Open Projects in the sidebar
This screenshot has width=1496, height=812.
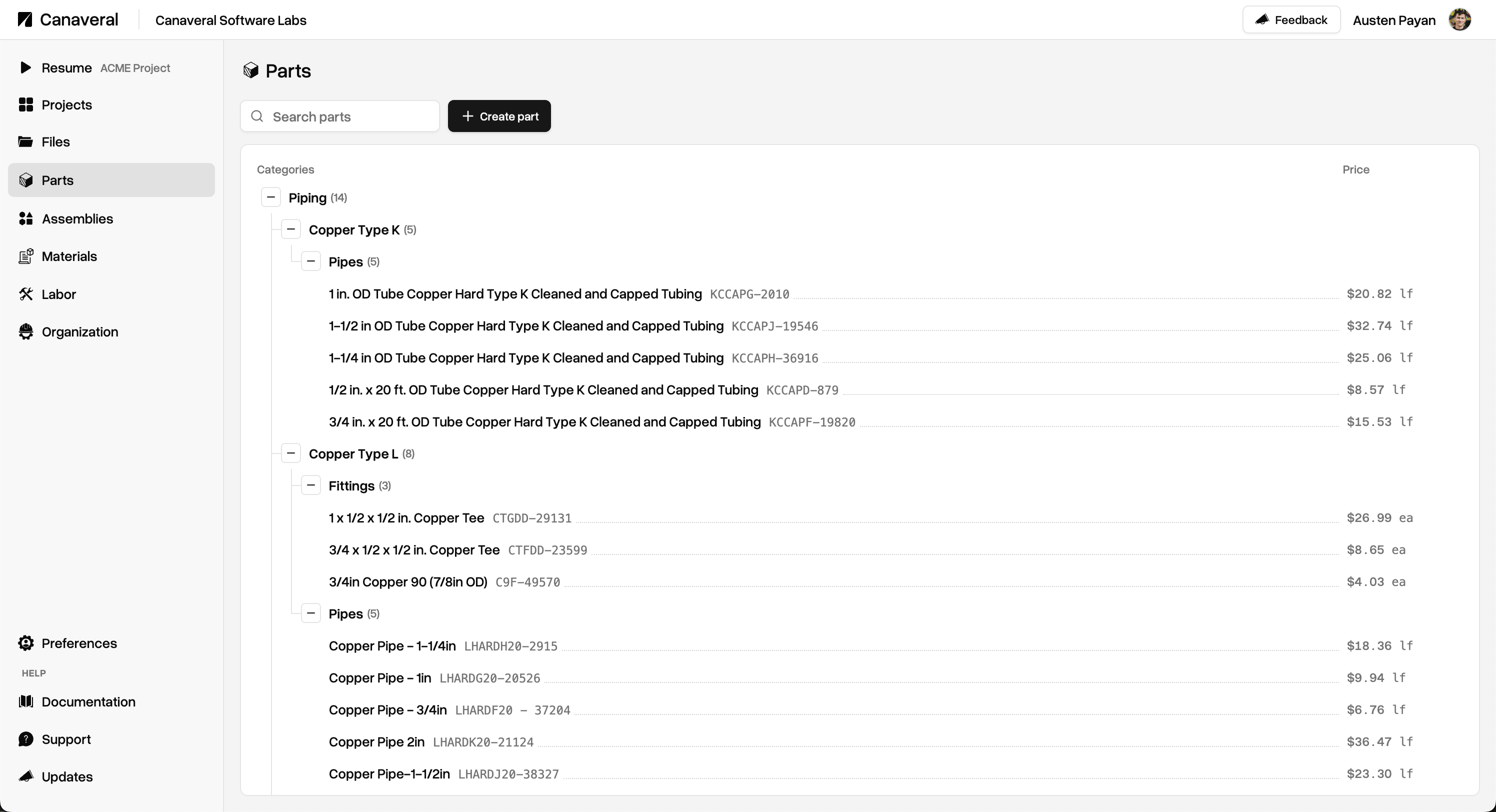click(x=111, y=104)
